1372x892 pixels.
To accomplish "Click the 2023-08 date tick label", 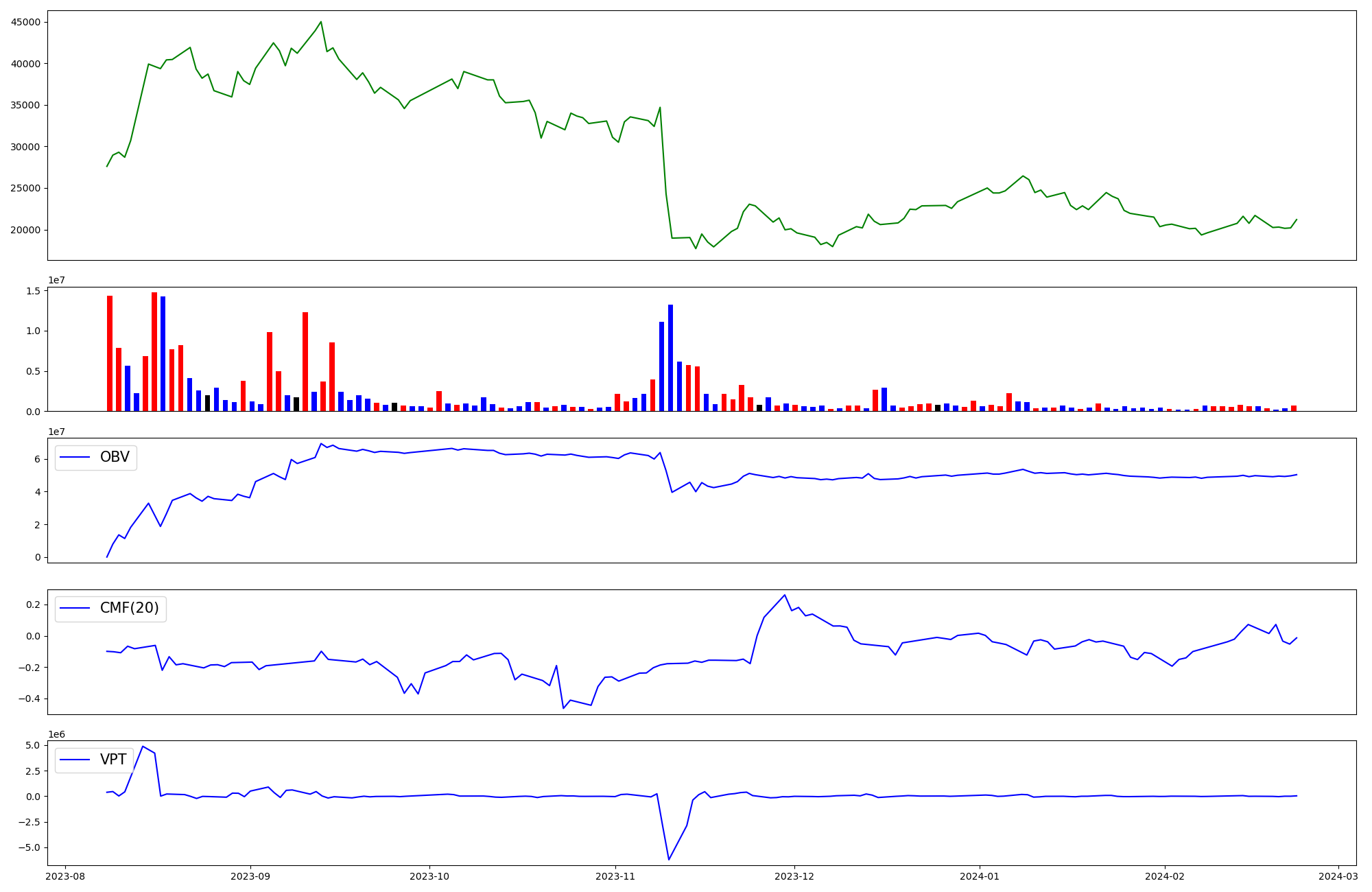I will (x=66, y=876).
